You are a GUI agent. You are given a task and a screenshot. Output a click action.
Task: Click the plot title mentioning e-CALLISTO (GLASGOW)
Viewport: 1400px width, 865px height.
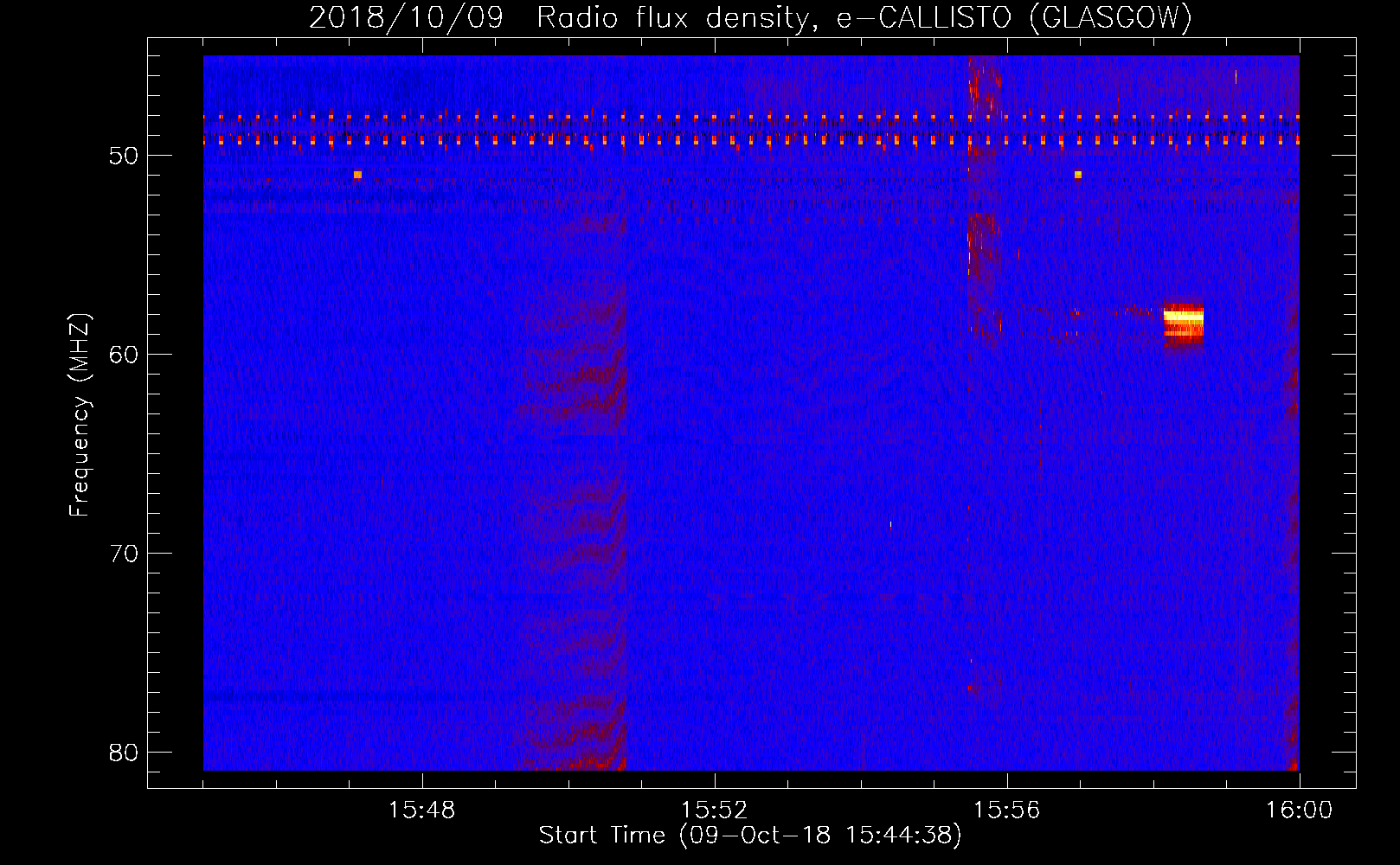coord(750,17)
